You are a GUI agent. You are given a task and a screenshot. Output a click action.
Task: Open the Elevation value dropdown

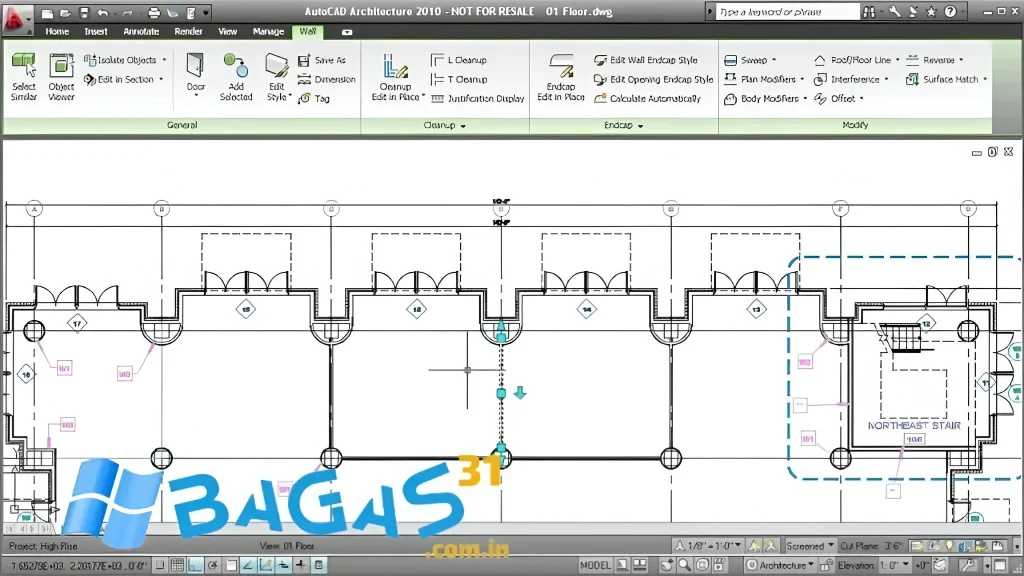pos(894,565)
